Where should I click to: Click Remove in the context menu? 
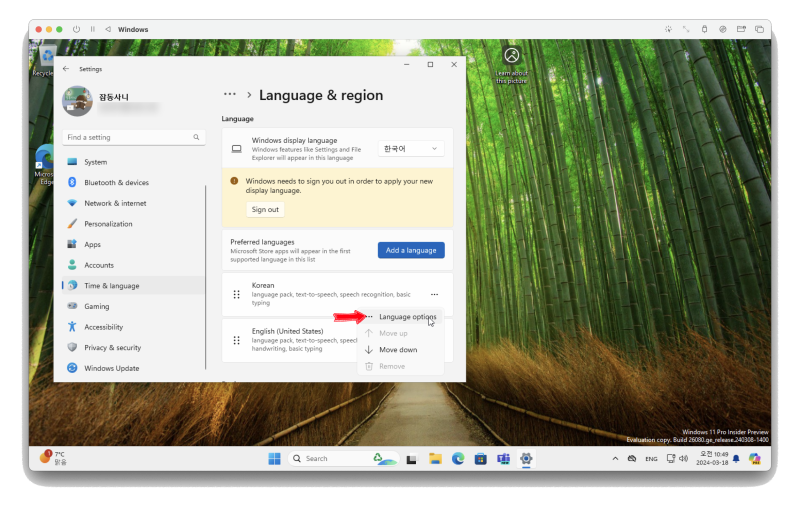pyautogui.click(x=401, y=366)
